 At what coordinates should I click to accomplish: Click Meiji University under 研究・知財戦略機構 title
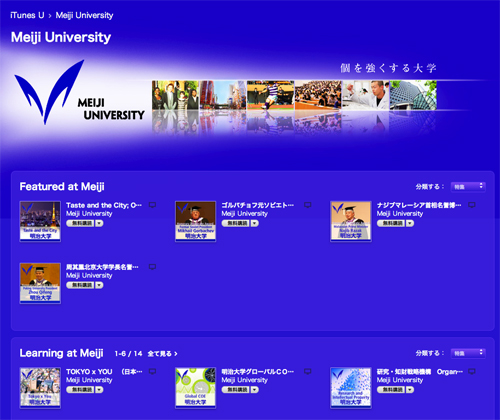[400, 380]
